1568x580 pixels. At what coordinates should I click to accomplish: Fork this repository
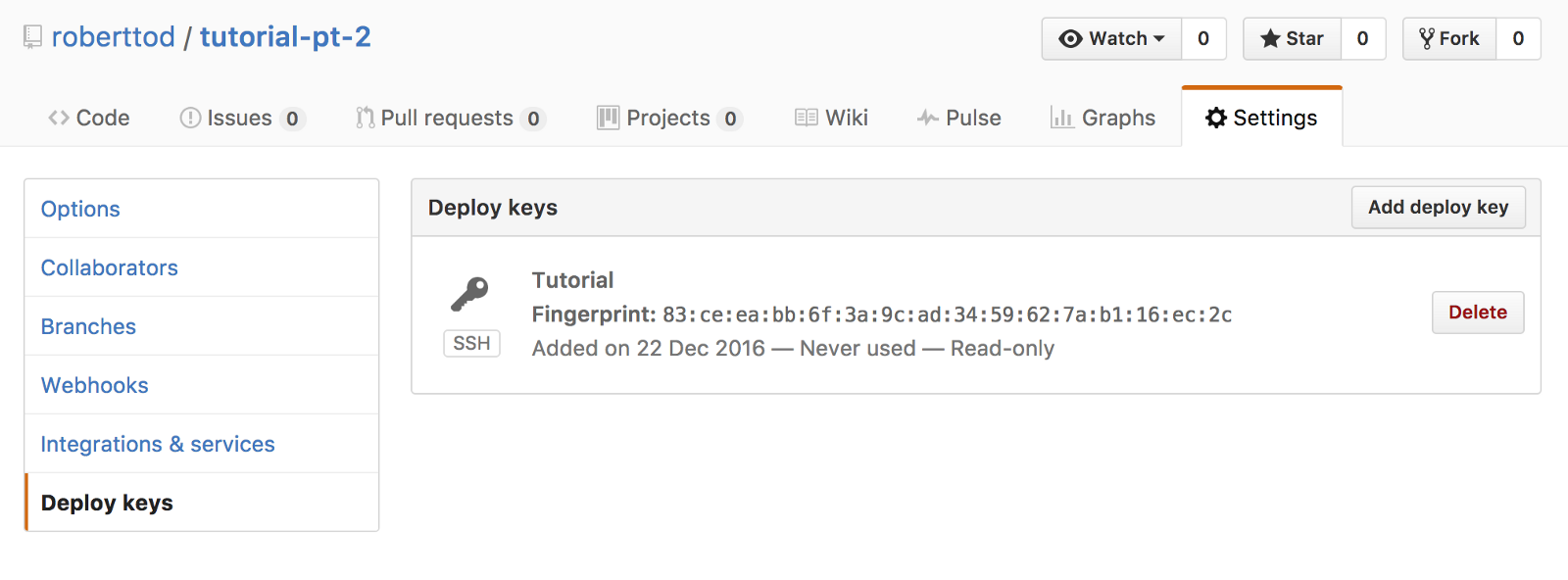pos(1449,38)
